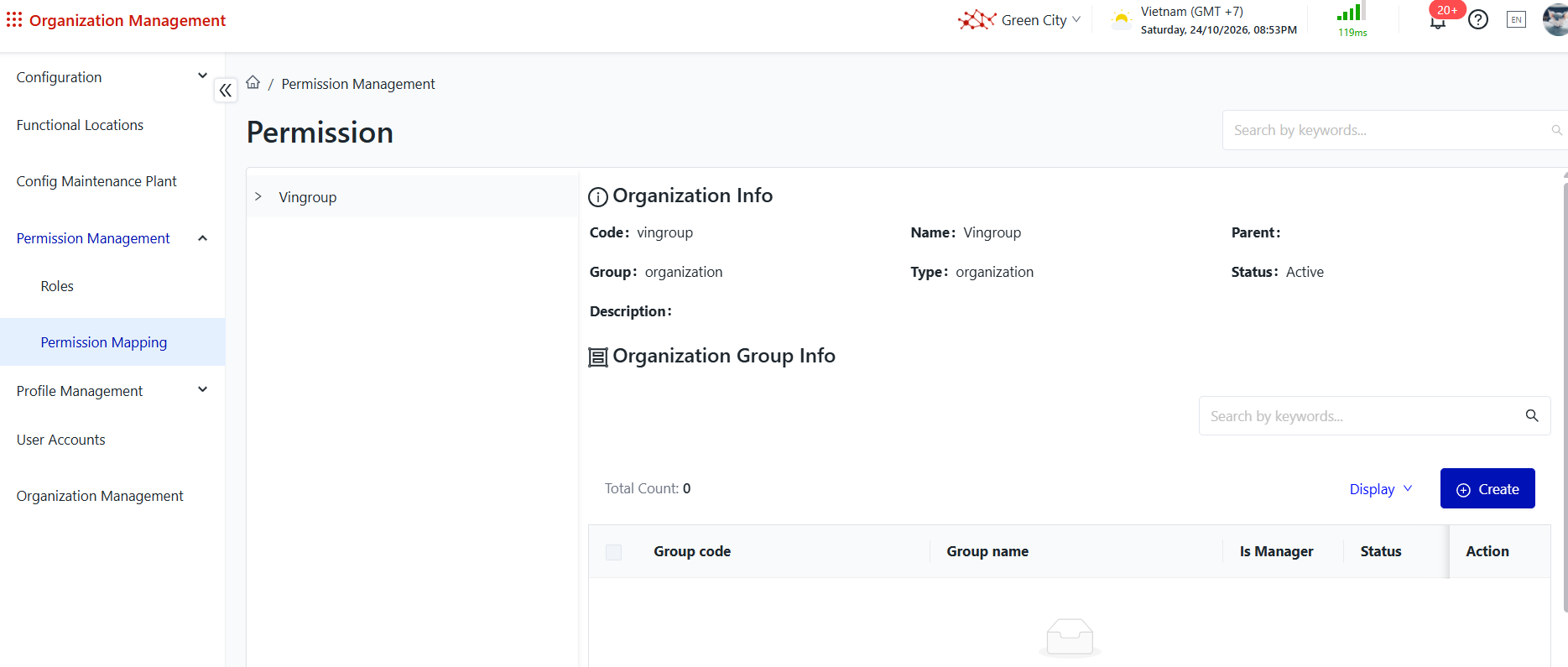Collapse the Permission Management chevron
Image resolution: width=1568 pixels, height=667 pixels.
coord(202,238)
